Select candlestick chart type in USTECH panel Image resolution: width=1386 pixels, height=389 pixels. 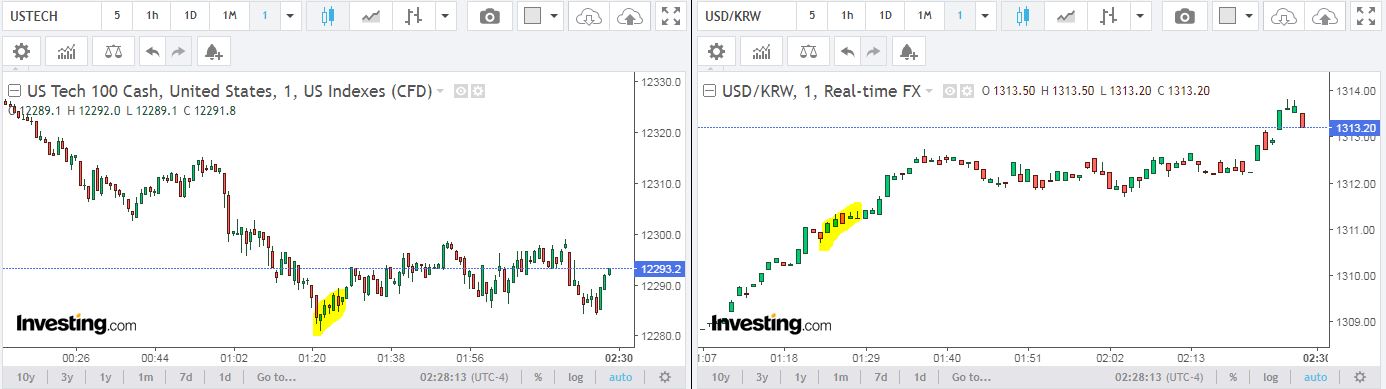pos(327,16)
